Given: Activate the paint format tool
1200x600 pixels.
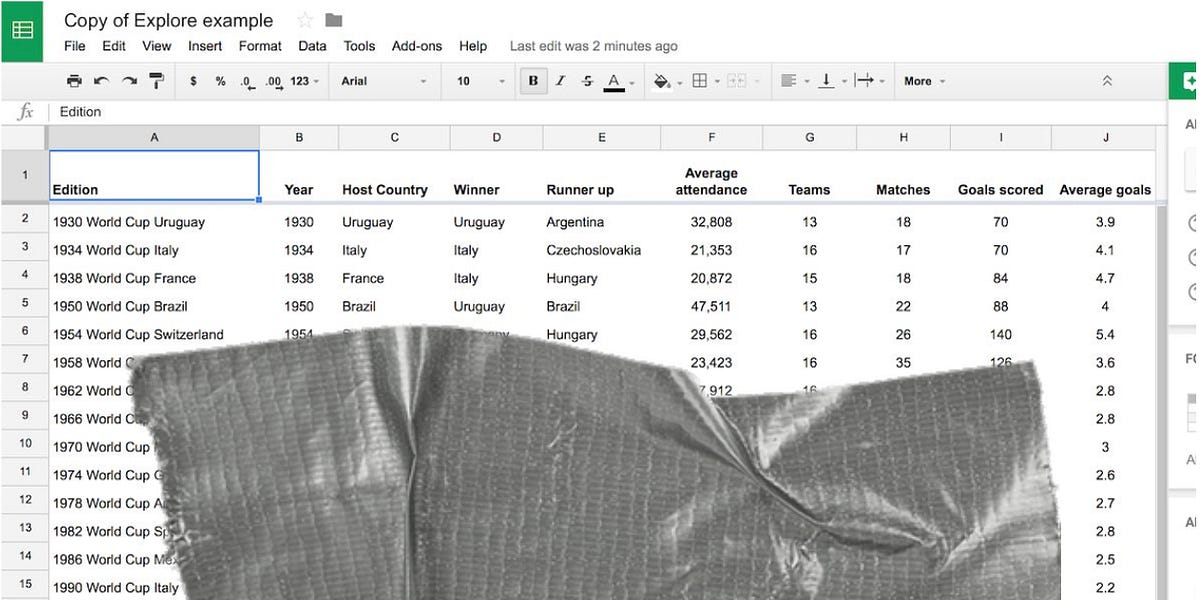Looking at the screenshot, I should [x=156, y=81].
